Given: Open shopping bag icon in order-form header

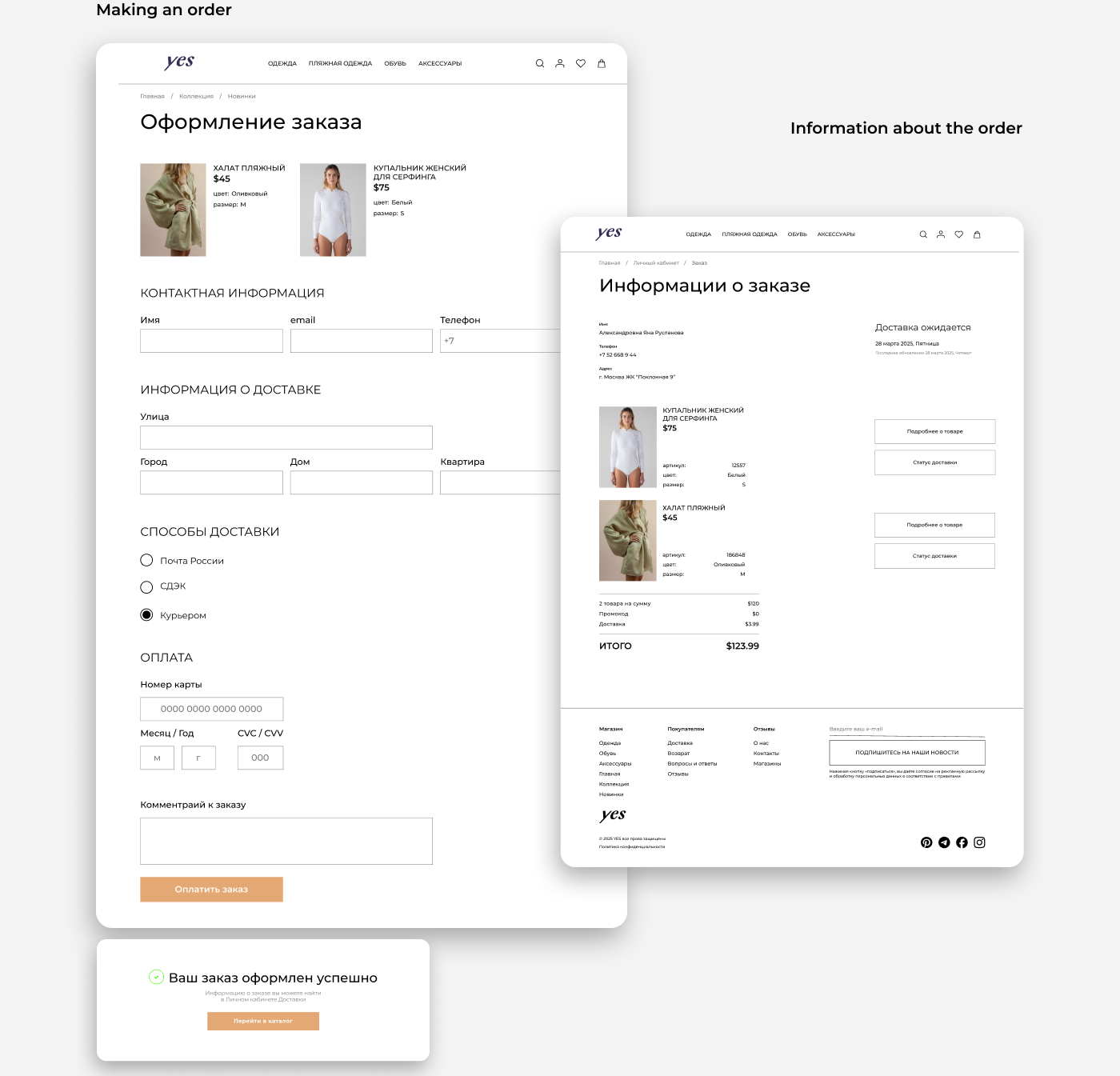Looking at the screenshot, I should tap(602, 63).
